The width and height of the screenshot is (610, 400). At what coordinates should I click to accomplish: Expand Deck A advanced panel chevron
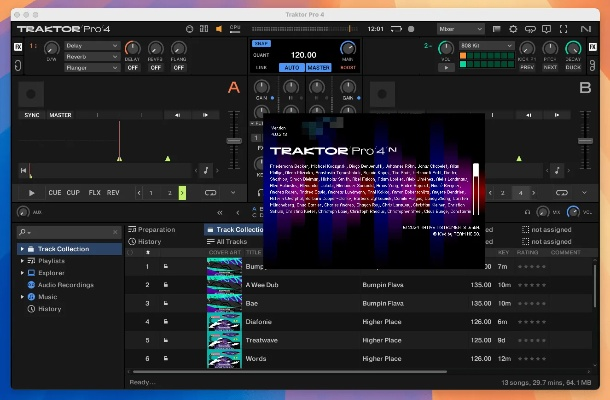tap(233, 193)
